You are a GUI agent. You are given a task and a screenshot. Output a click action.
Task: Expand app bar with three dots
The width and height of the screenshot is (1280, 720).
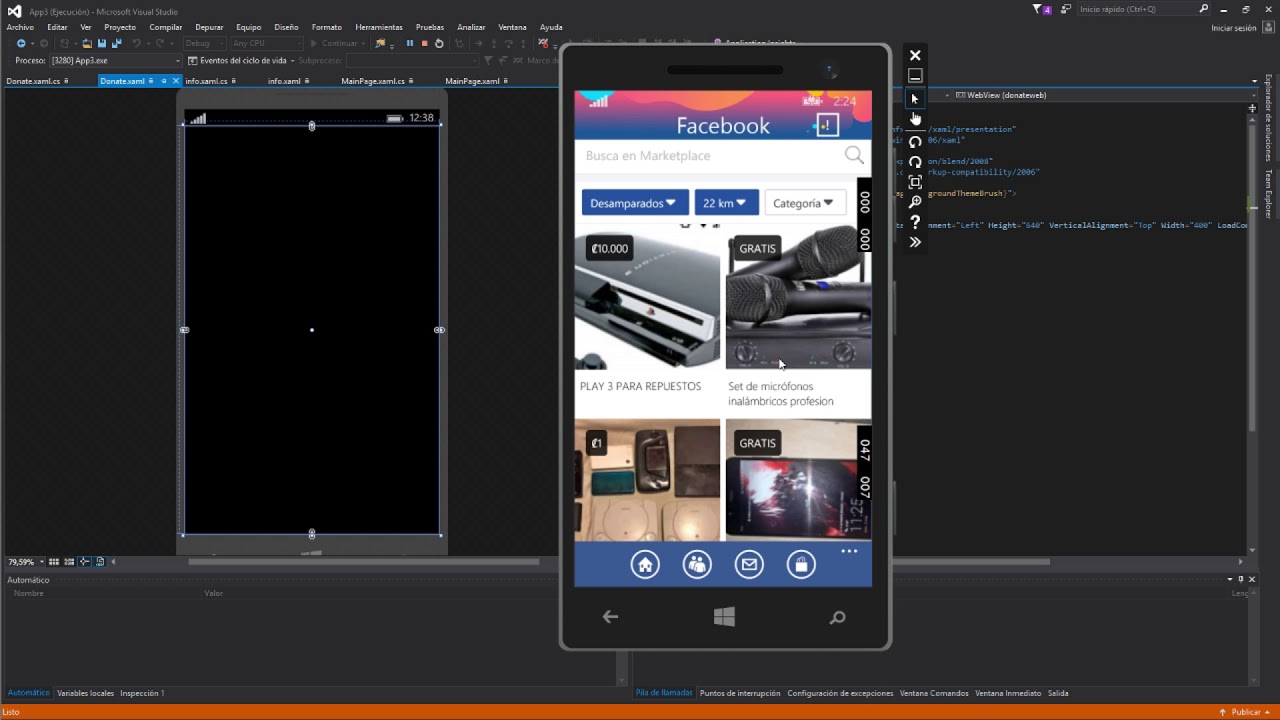(x=849, y=551)
